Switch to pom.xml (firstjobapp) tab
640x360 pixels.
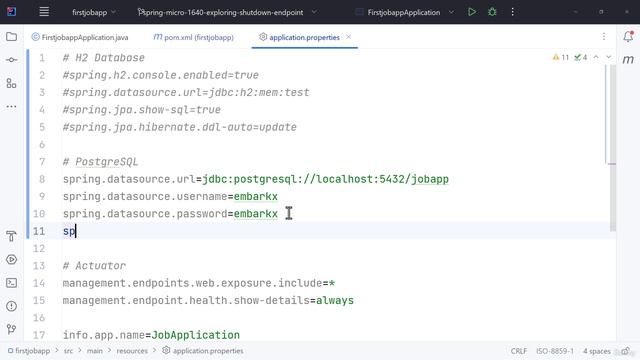[193, 37]
